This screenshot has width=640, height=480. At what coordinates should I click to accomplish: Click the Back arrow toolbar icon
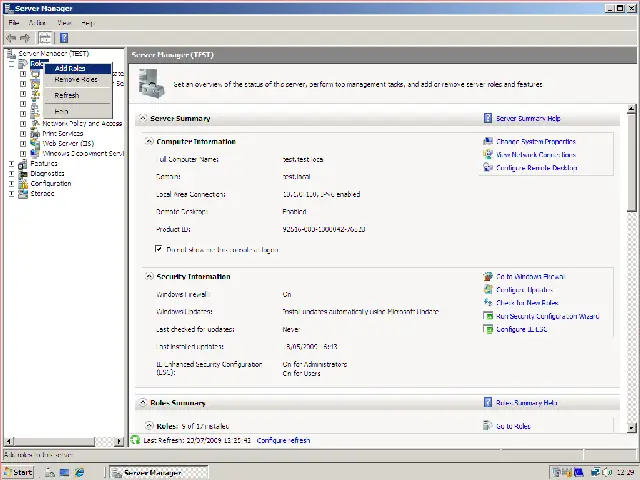[x=11, y=38]
